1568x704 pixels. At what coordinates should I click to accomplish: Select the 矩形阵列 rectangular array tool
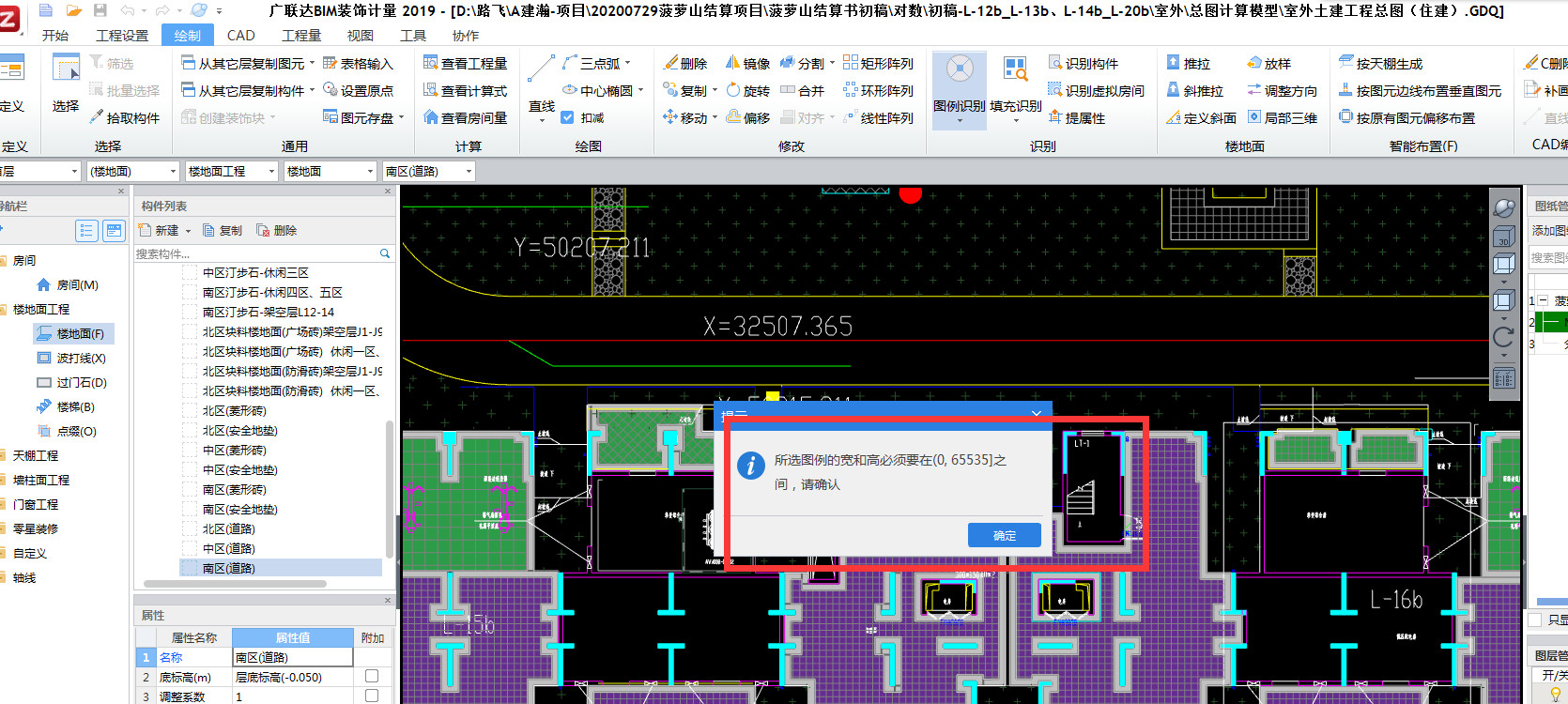coord(878,63)
